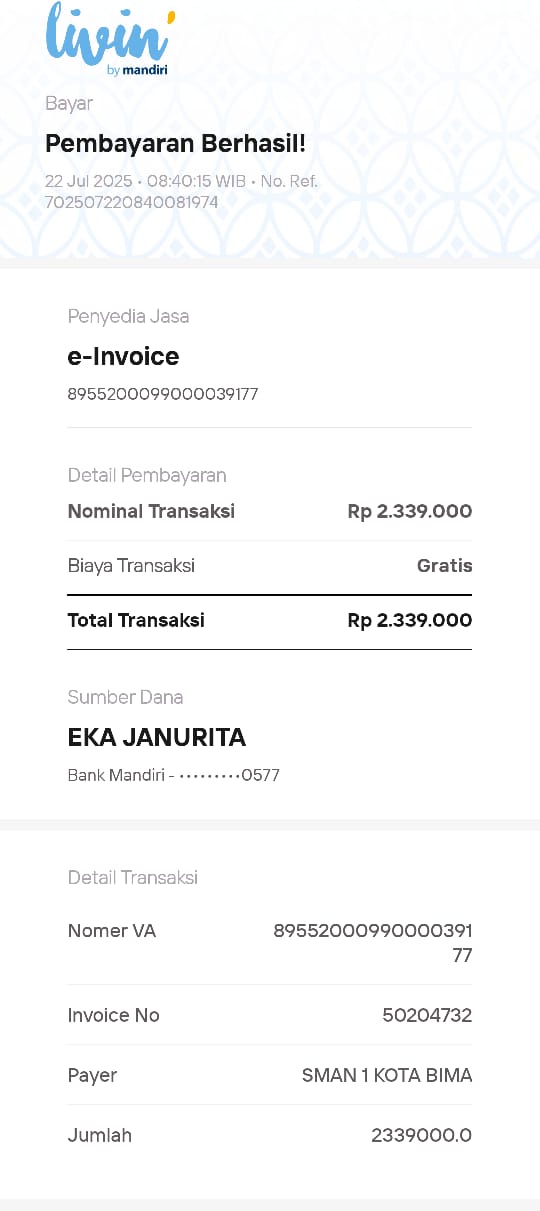
Task: Click the Livin' by Mandiri logo
Action: 110,40
